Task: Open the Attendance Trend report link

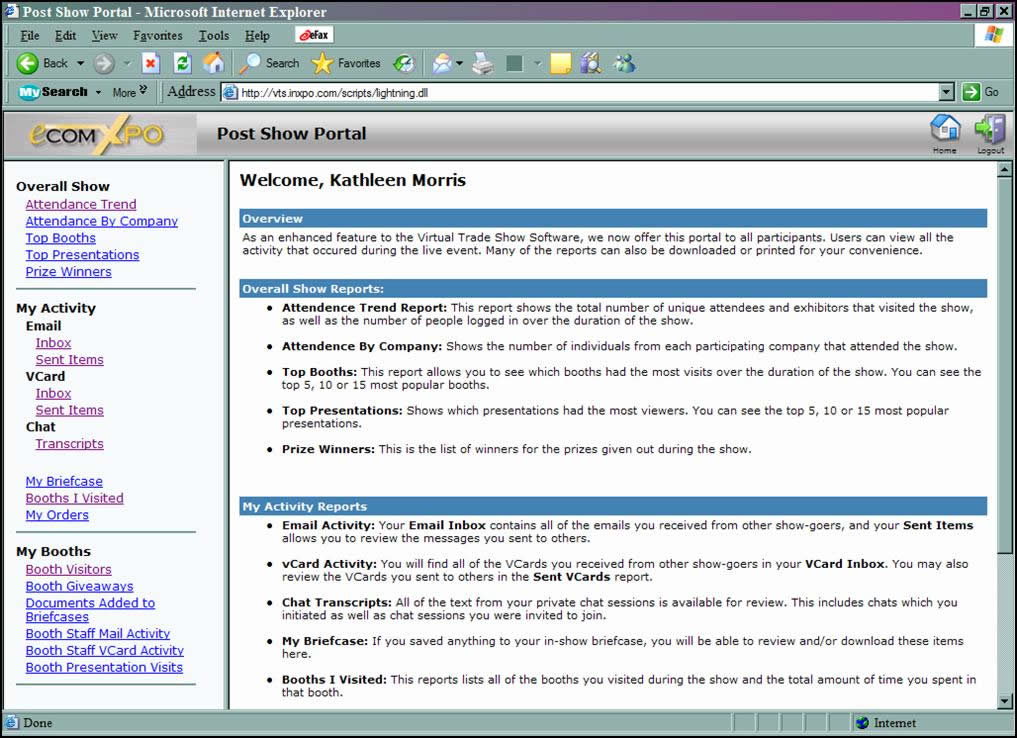Action: coord(81,204)
